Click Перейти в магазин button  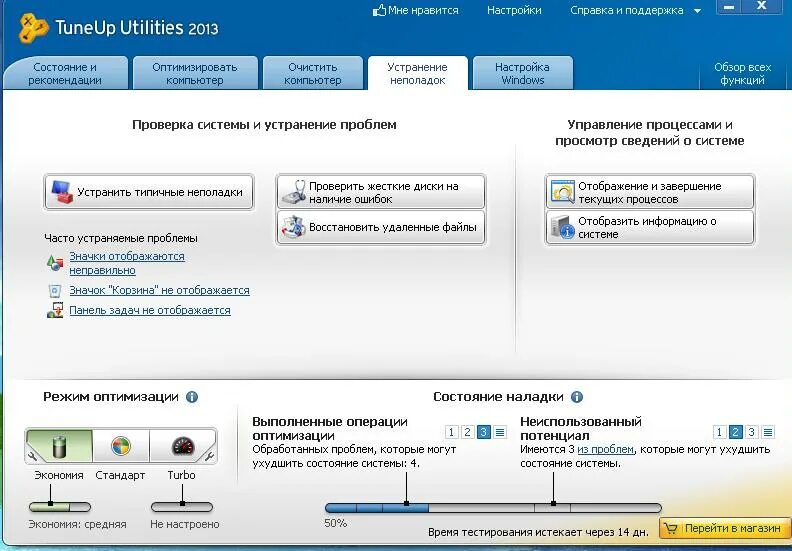tap(725, 529)
